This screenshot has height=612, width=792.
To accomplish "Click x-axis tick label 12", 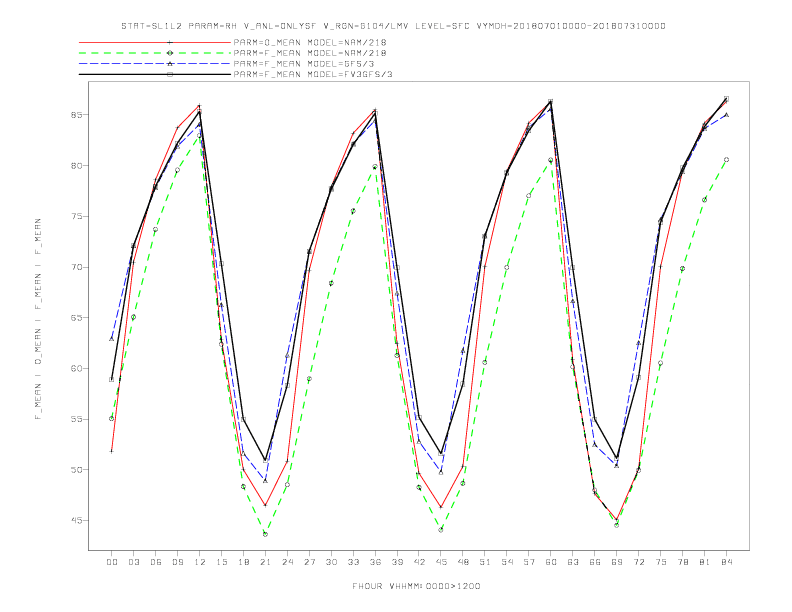I will pyautogui.click(x=200, y=562).
